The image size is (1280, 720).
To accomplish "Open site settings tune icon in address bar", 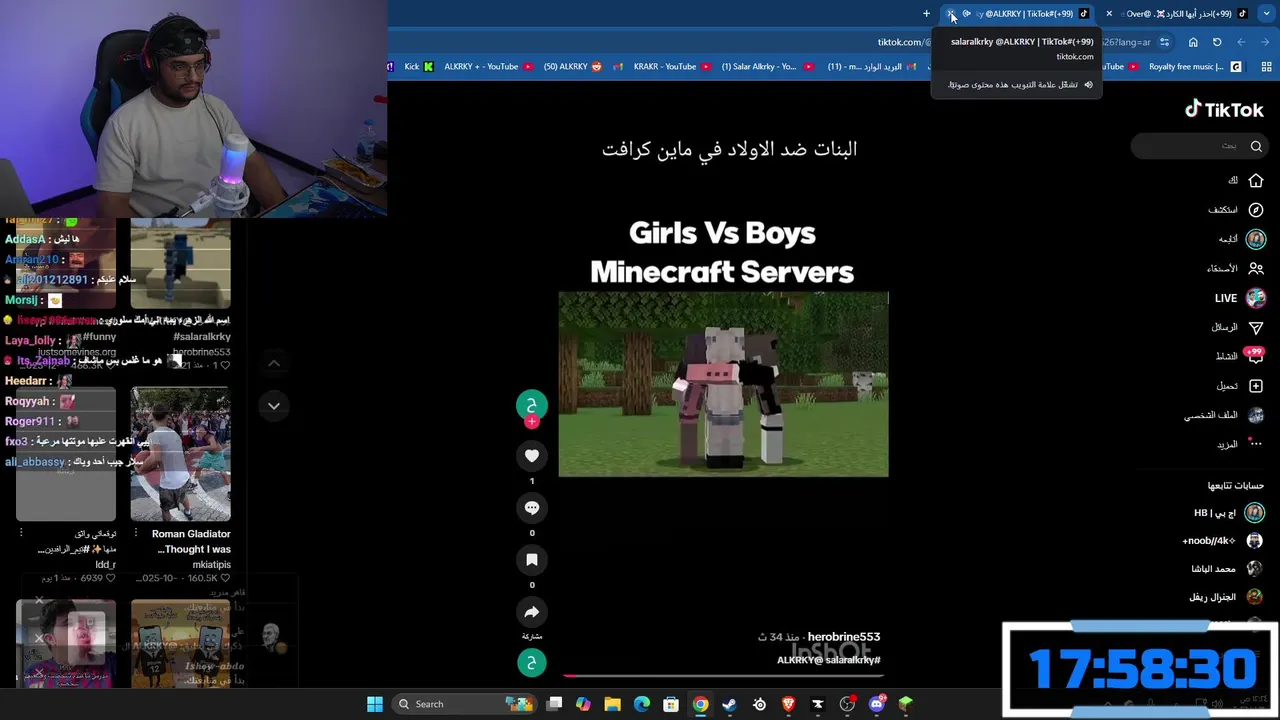I will (x=1164, y=42).
